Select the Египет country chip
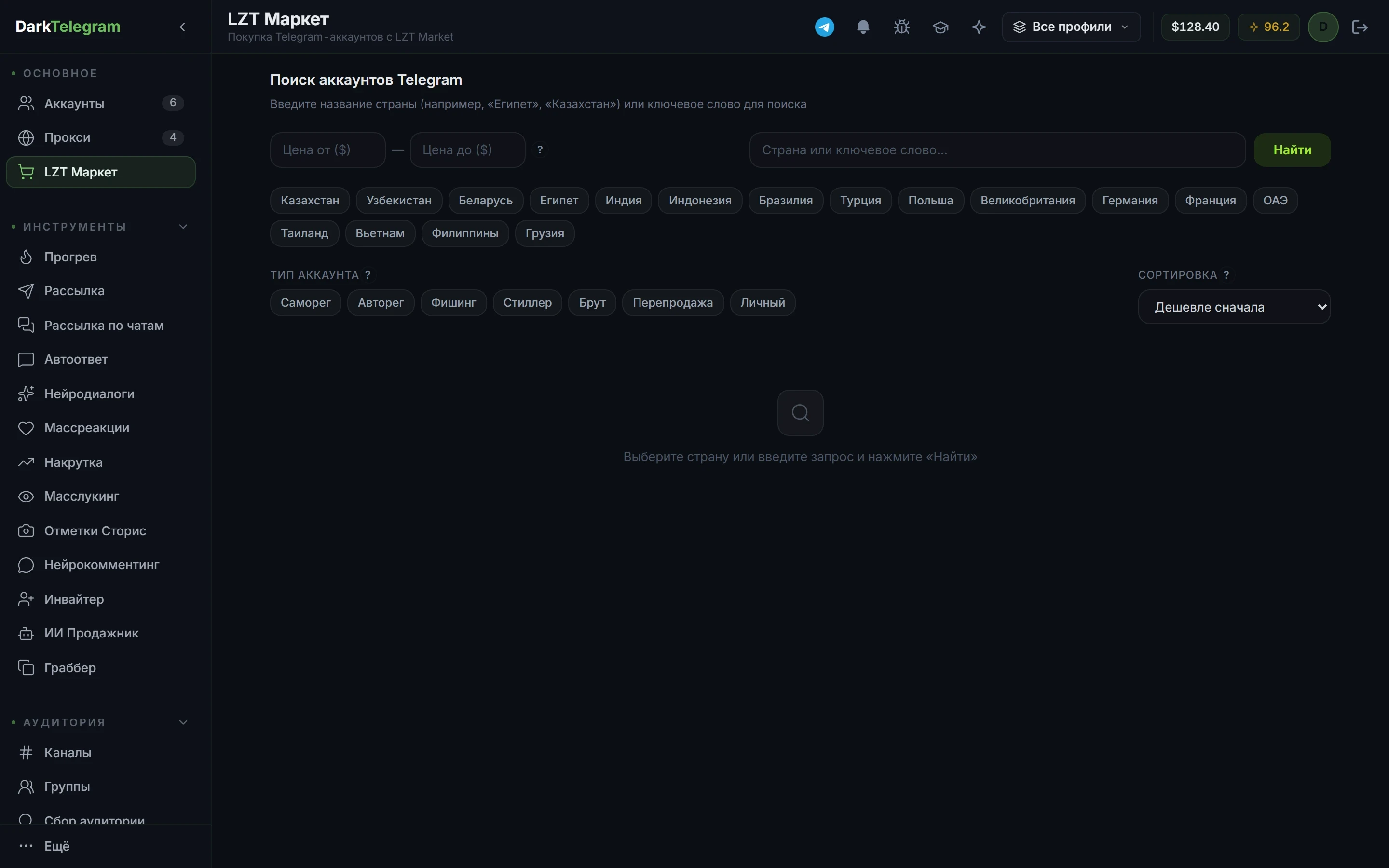Image resolution: width=1389 pixels, height=868 pixels. pos(559,200)
